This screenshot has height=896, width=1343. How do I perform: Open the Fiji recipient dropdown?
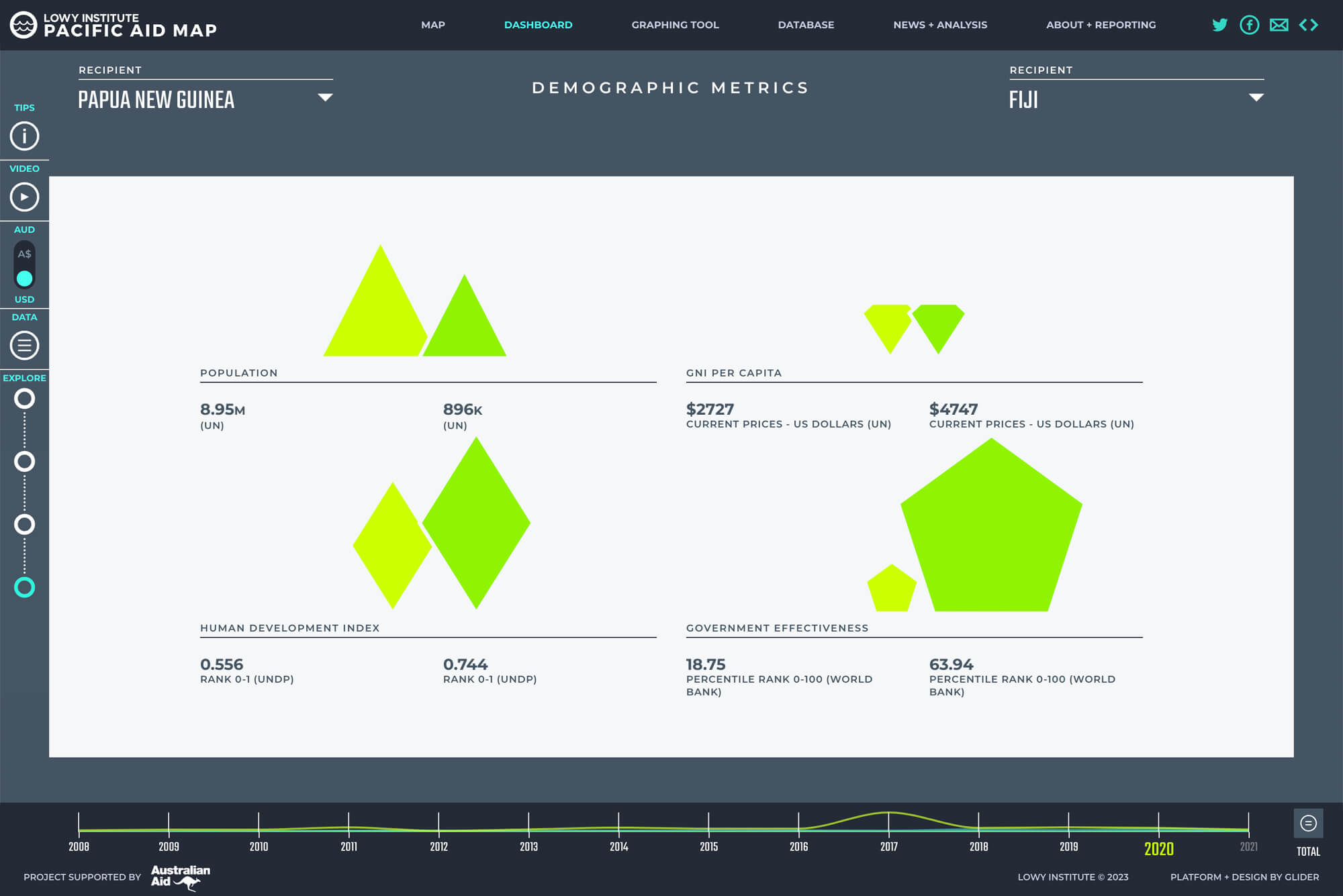[x=1136, y=99]
